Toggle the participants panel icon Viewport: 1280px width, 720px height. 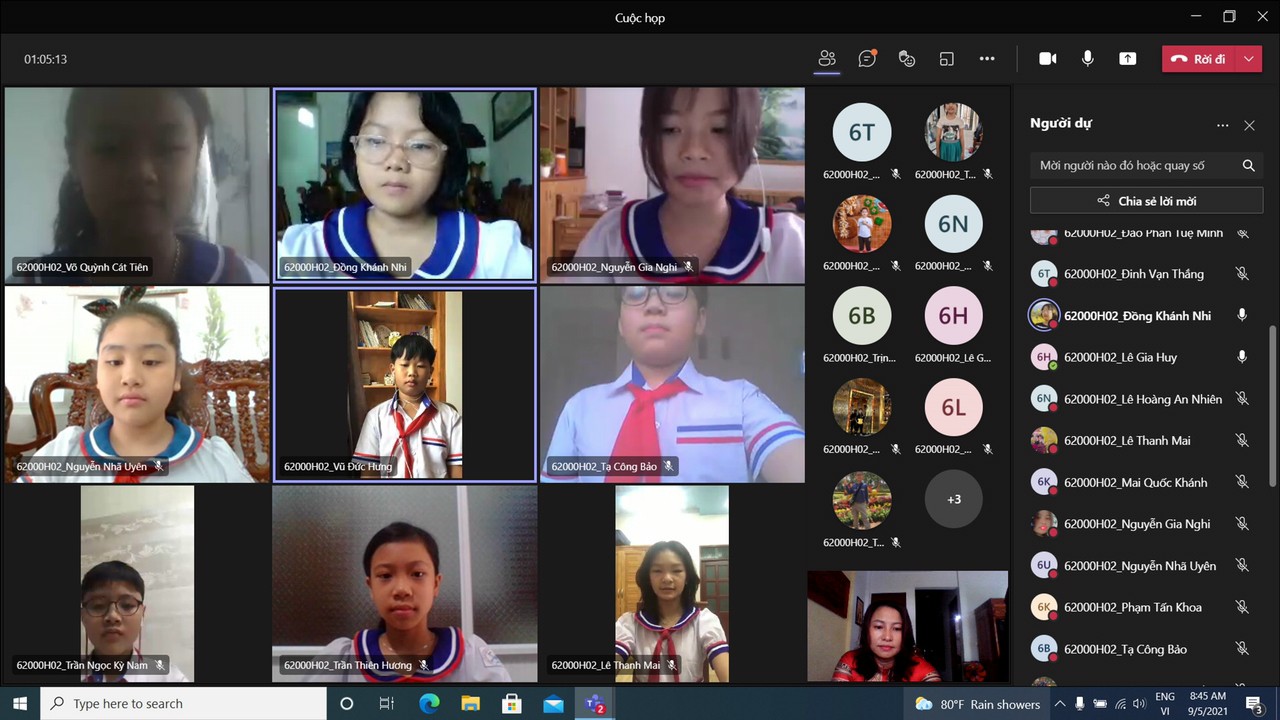(827, 59)
